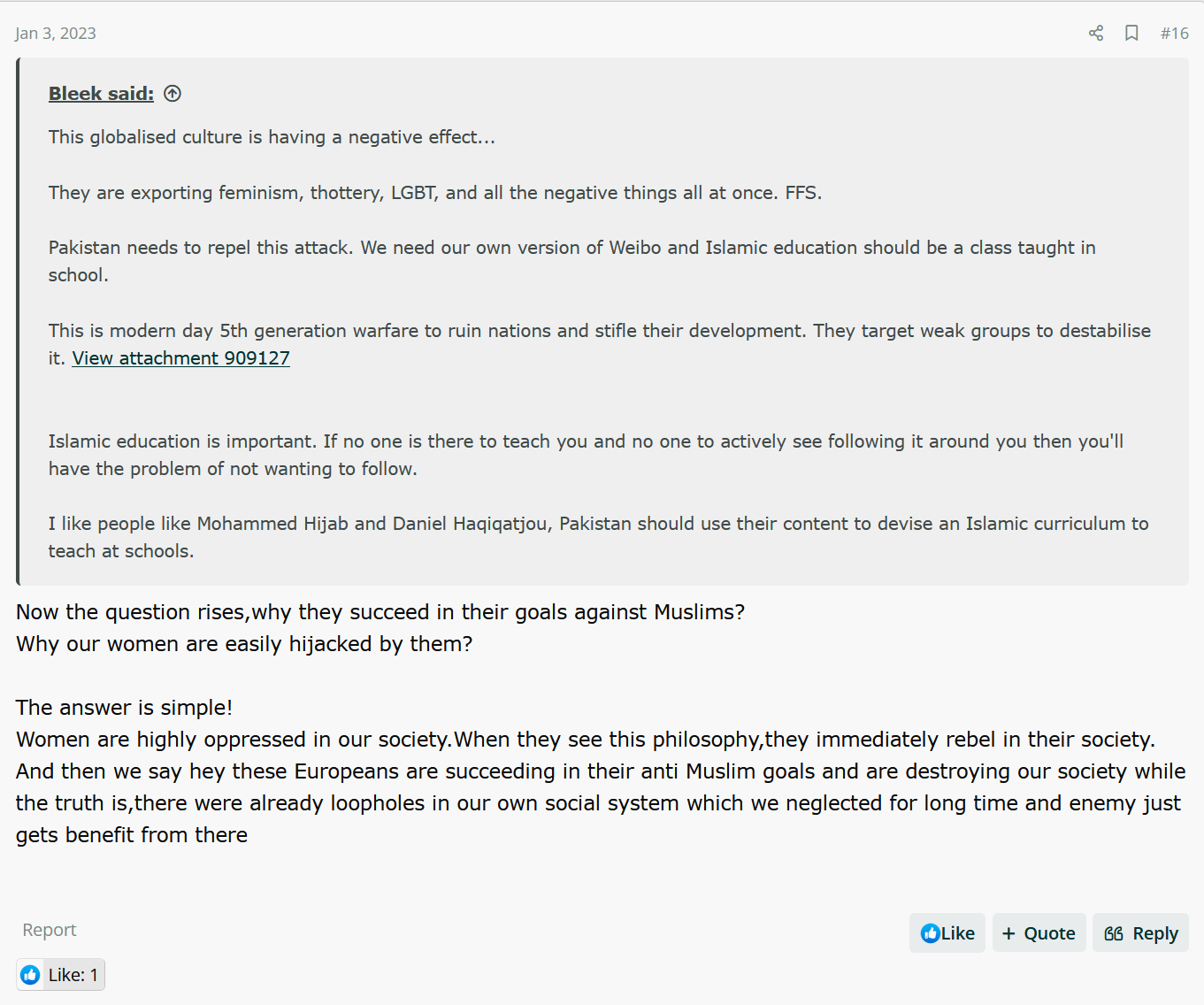1204x1005 pixels.
Task: Click quoted line "This globalised culture is having"
Action: click(x=272, y=137)
